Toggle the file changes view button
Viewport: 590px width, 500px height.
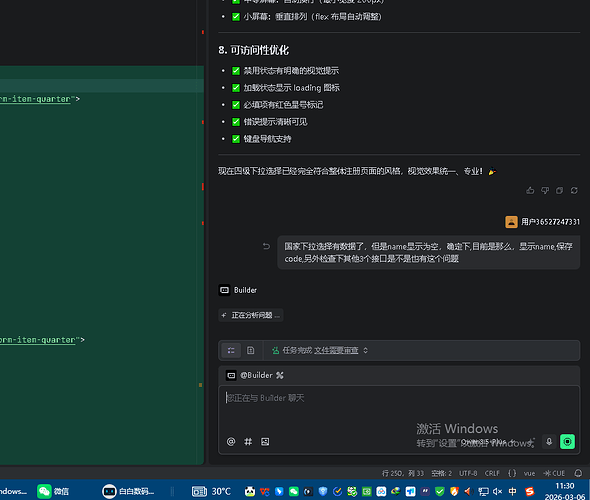pyautogui.click(x=251, y=351)
